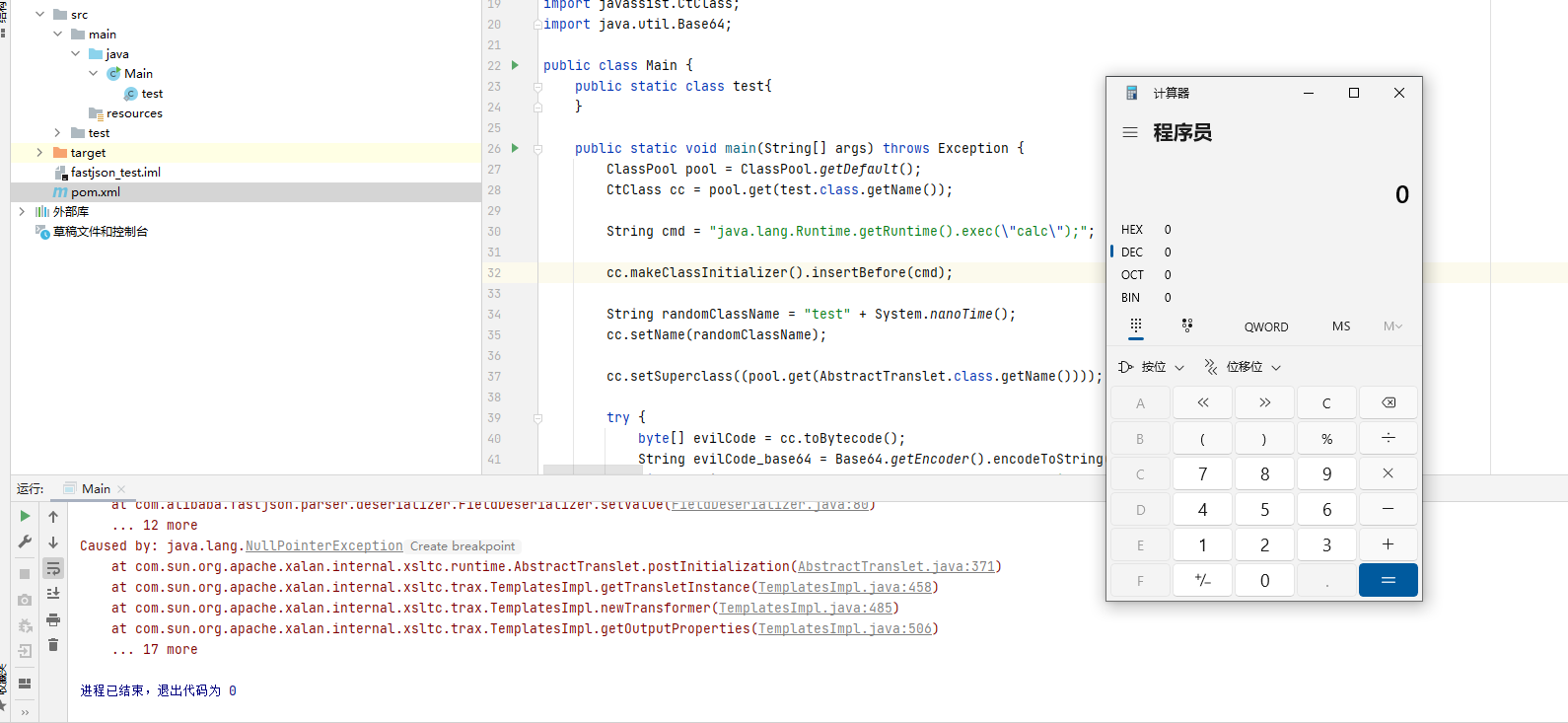Click the dump threads camera icon
1568x723 pixels.
25,599
